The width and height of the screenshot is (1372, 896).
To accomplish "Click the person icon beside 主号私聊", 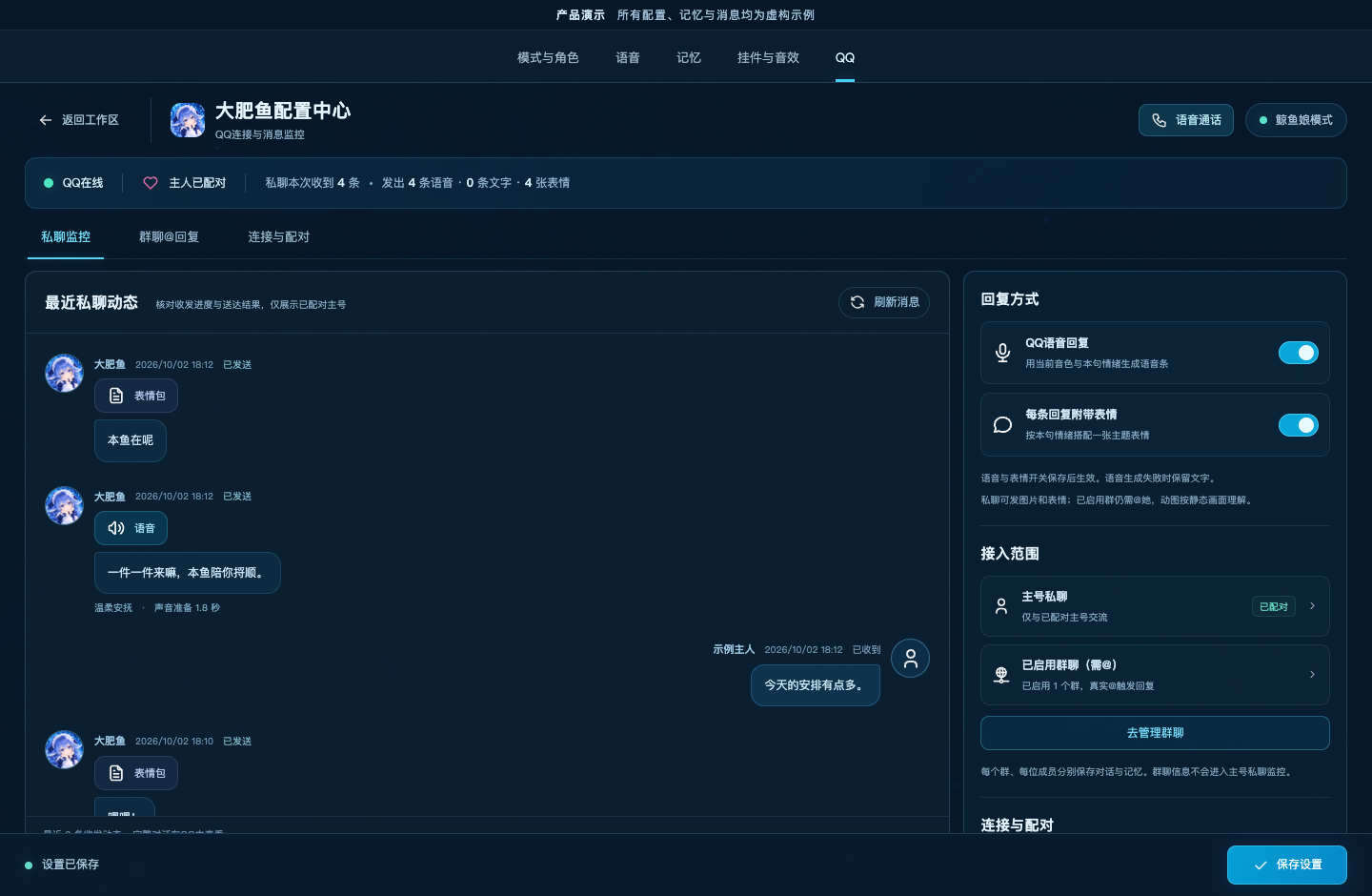I will 1001,606.
